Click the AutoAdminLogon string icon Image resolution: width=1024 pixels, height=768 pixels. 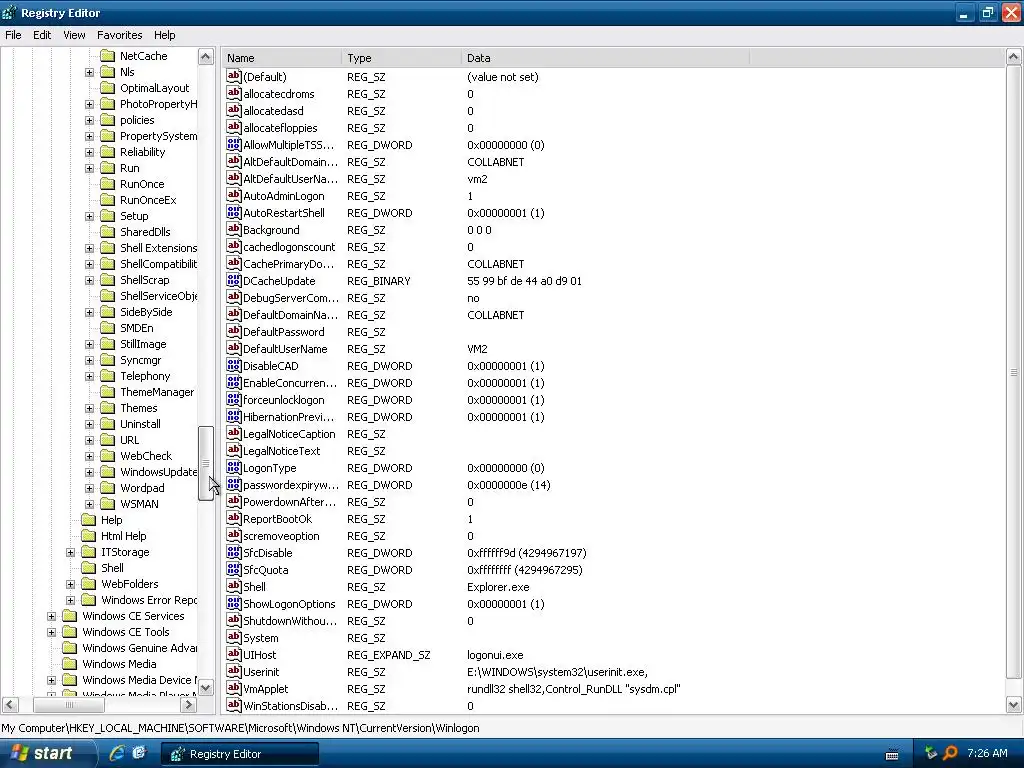(x=234, y=195)
